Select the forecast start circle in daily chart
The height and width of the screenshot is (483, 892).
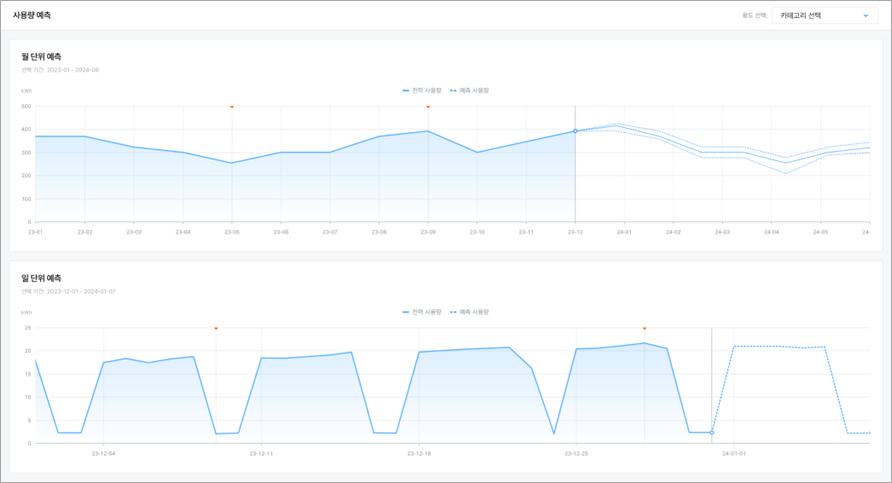pyautogui.click(x=712, y=432)
